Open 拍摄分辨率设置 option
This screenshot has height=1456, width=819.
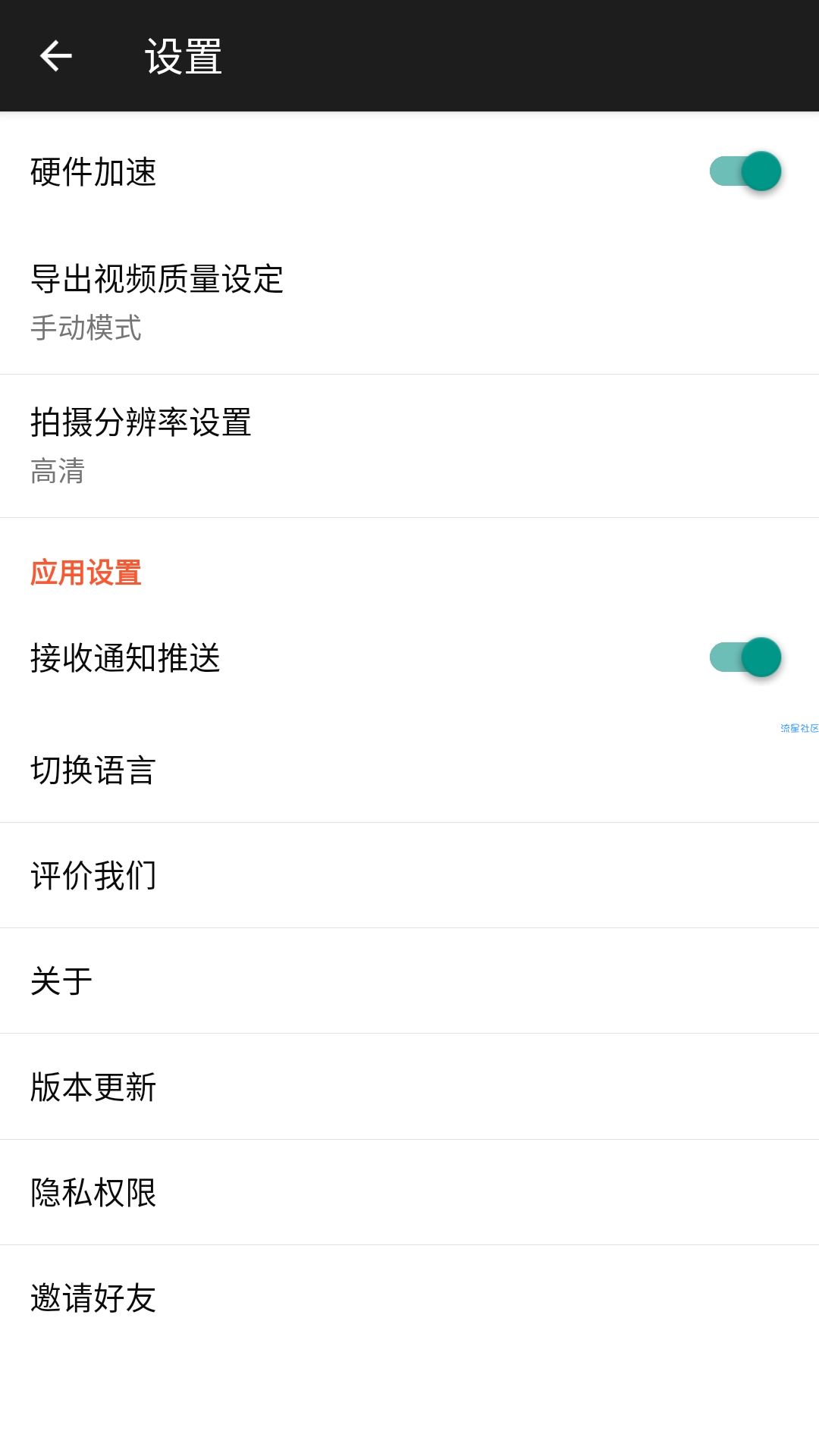(x=409, y=446)
